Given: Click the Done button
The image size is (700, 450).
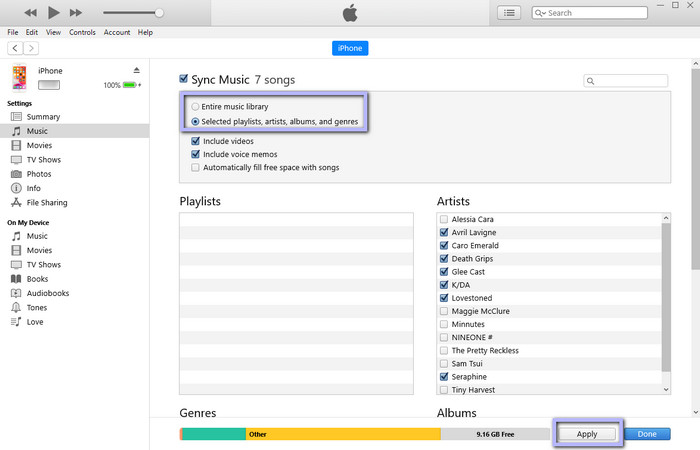Looking at the screenshot, I should tap(647, 434).
